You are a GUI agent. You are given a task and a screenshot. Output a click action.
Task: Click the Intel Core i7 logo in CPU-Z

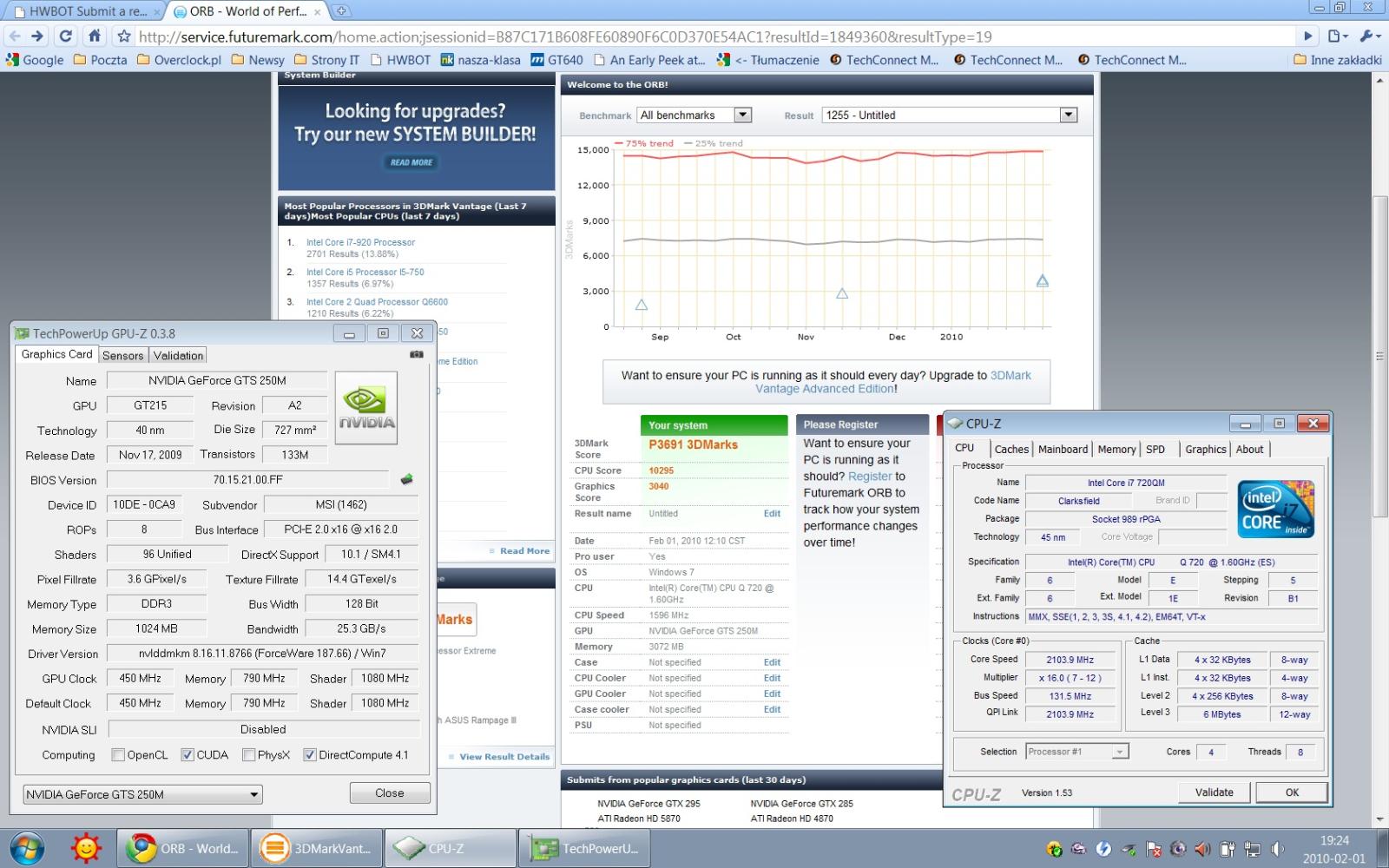1276,509
